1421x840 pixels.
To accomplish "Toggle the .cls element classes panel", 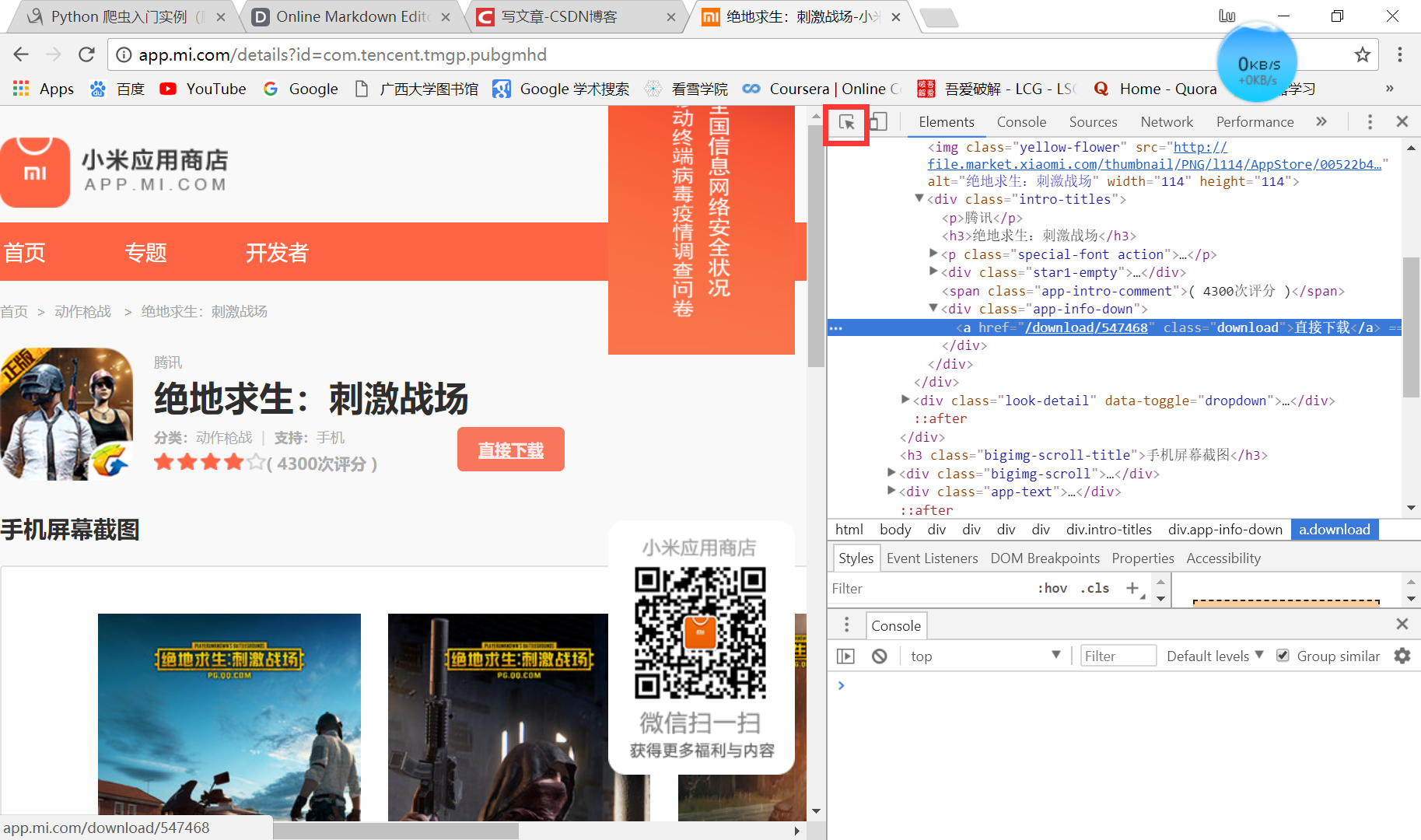I will 1095,588.
